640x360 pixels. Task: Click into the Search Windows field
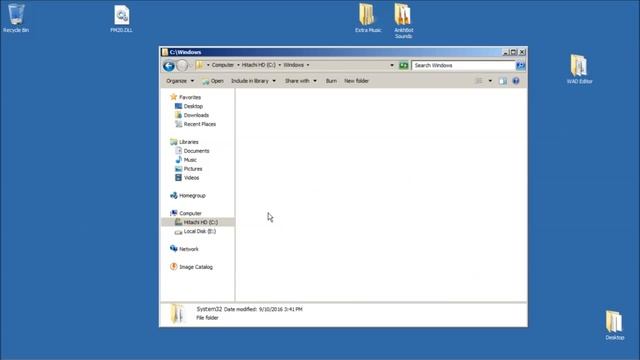(x=463, y=65)
